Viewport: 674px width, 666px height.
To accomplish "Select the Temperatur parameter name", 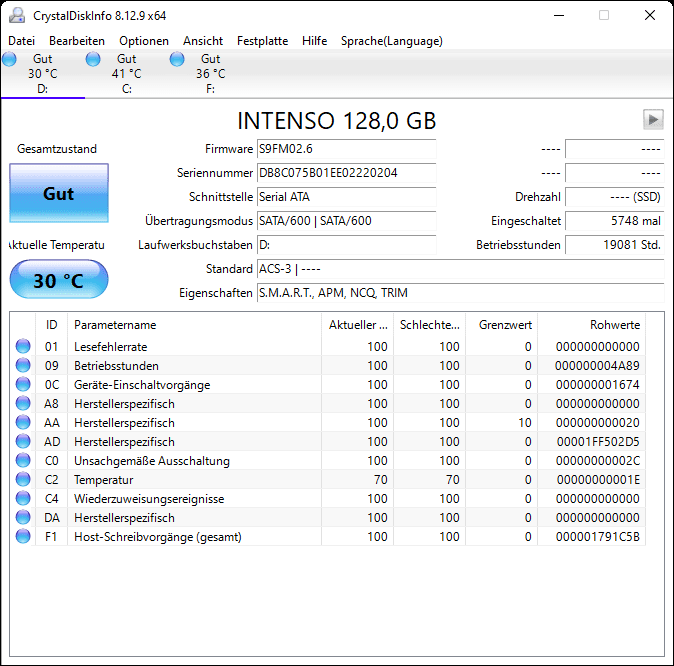I will (x=104, y=480).
